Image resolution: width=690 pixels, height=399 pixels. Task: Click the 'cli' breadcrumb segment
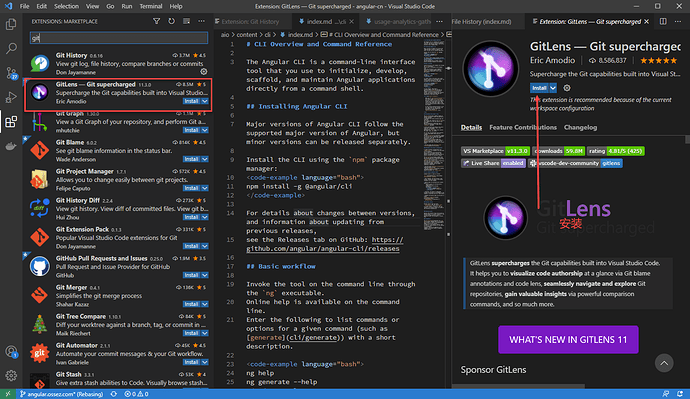(x=268, y=34)
